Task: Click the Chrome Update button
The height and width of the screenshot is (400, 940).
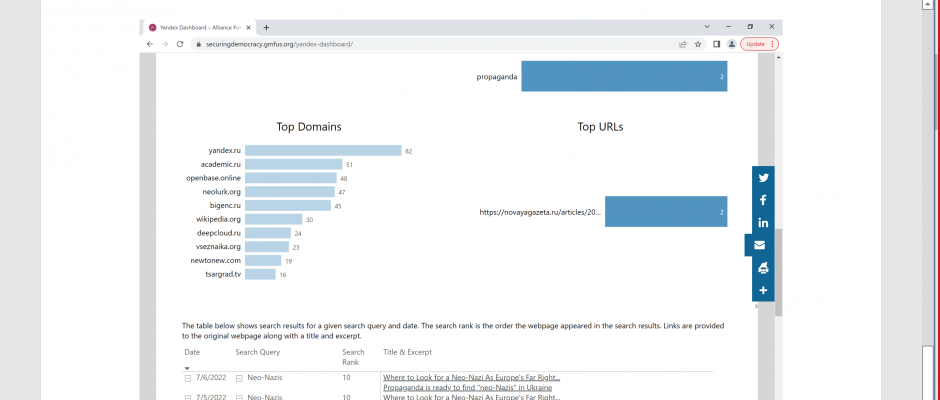Action: 760,44
